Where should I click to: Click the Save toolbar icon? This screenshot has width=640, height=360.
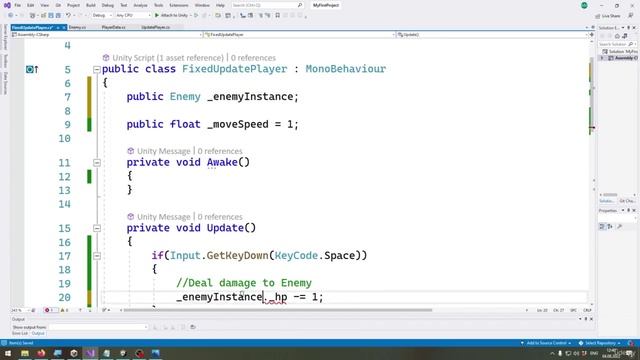coord(51,15)
